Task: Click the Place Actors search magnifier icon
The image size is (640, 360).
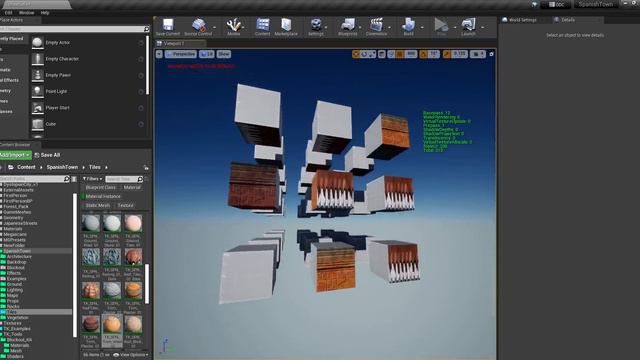Action: pos(147,29)
